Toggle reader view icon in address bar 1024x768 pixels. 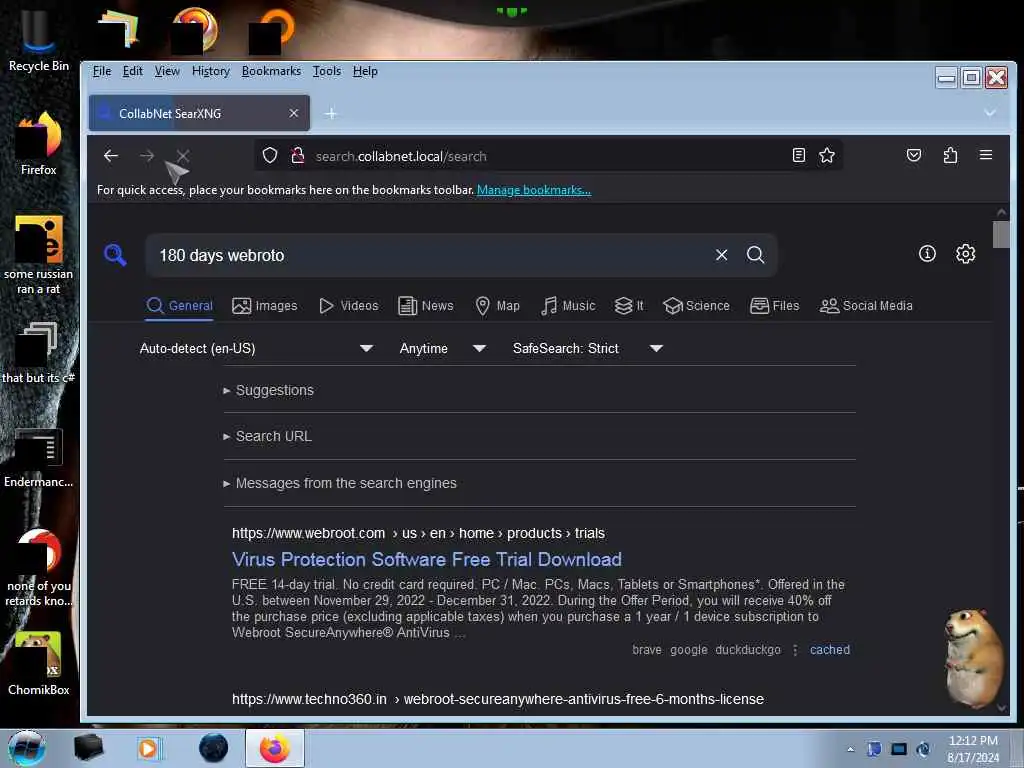(799, 155)
